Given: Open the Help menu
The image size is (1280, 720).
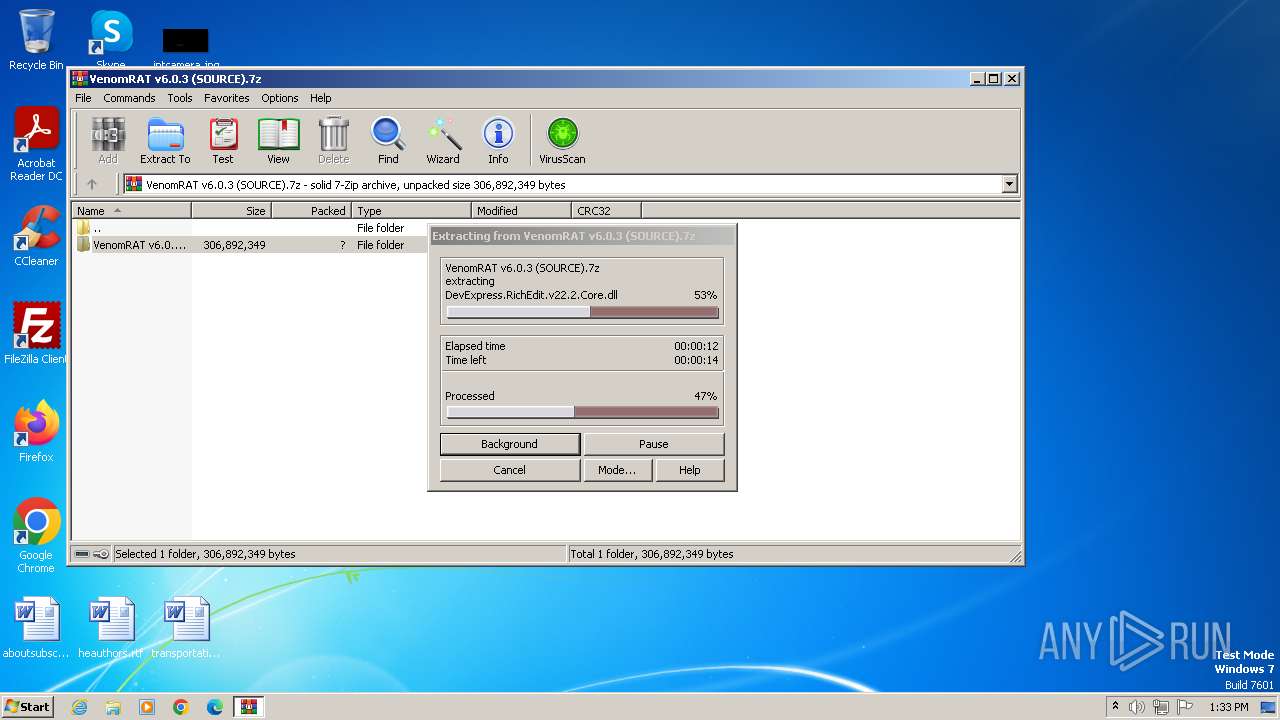Looking at the screenshot, I should [320, 98].
